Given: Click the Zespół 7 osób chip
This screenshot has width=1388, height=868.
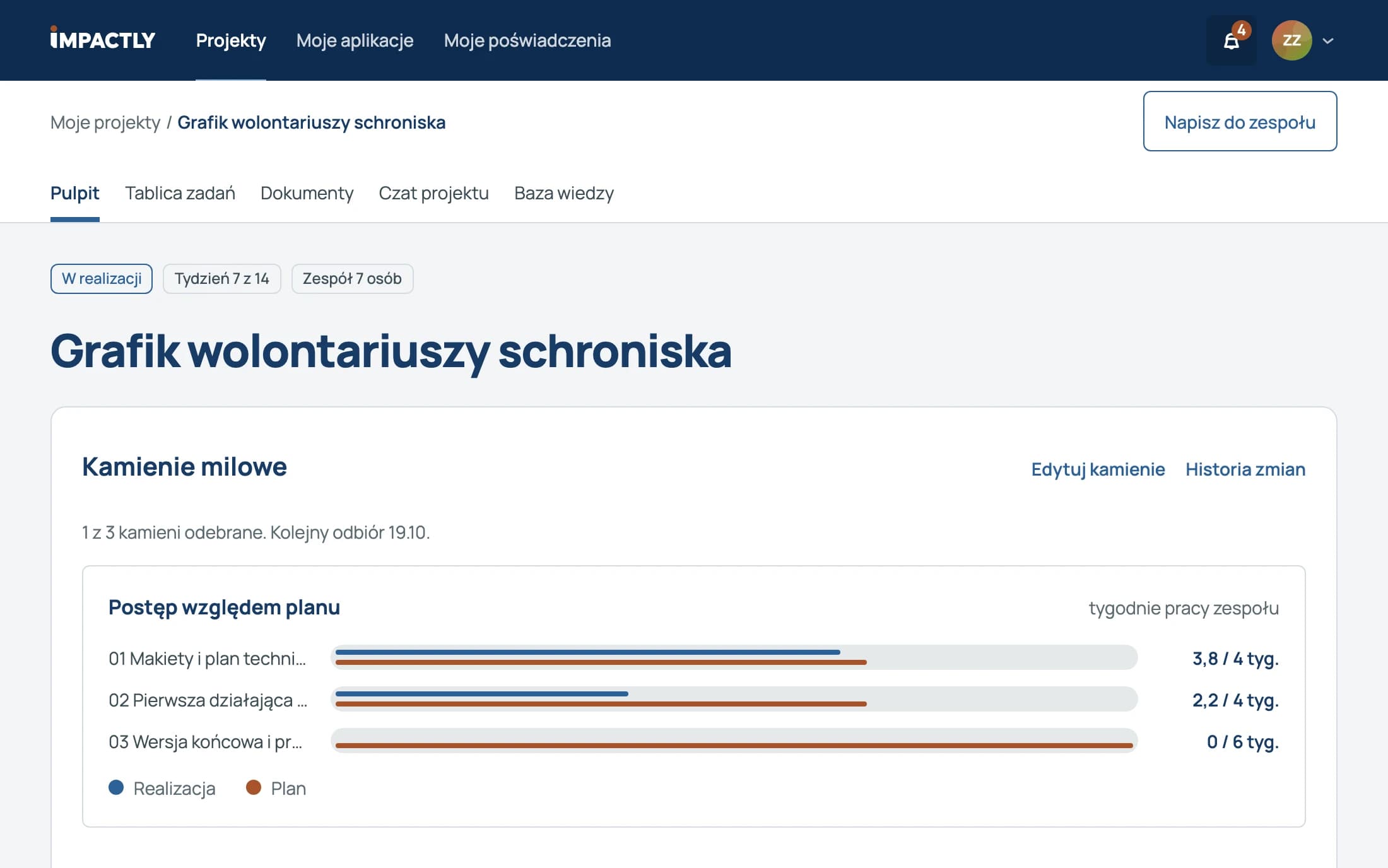Looking at the screenshot, I should (x=352, y=279).
